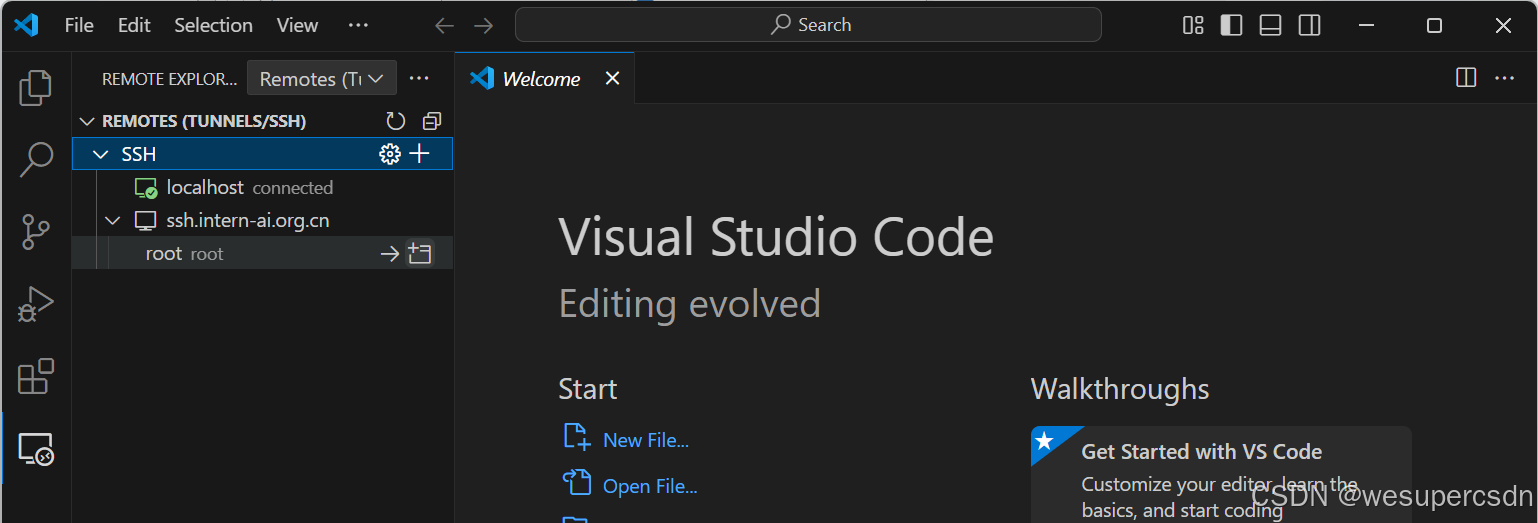Click the New File... link

click(x=646, y=440)
